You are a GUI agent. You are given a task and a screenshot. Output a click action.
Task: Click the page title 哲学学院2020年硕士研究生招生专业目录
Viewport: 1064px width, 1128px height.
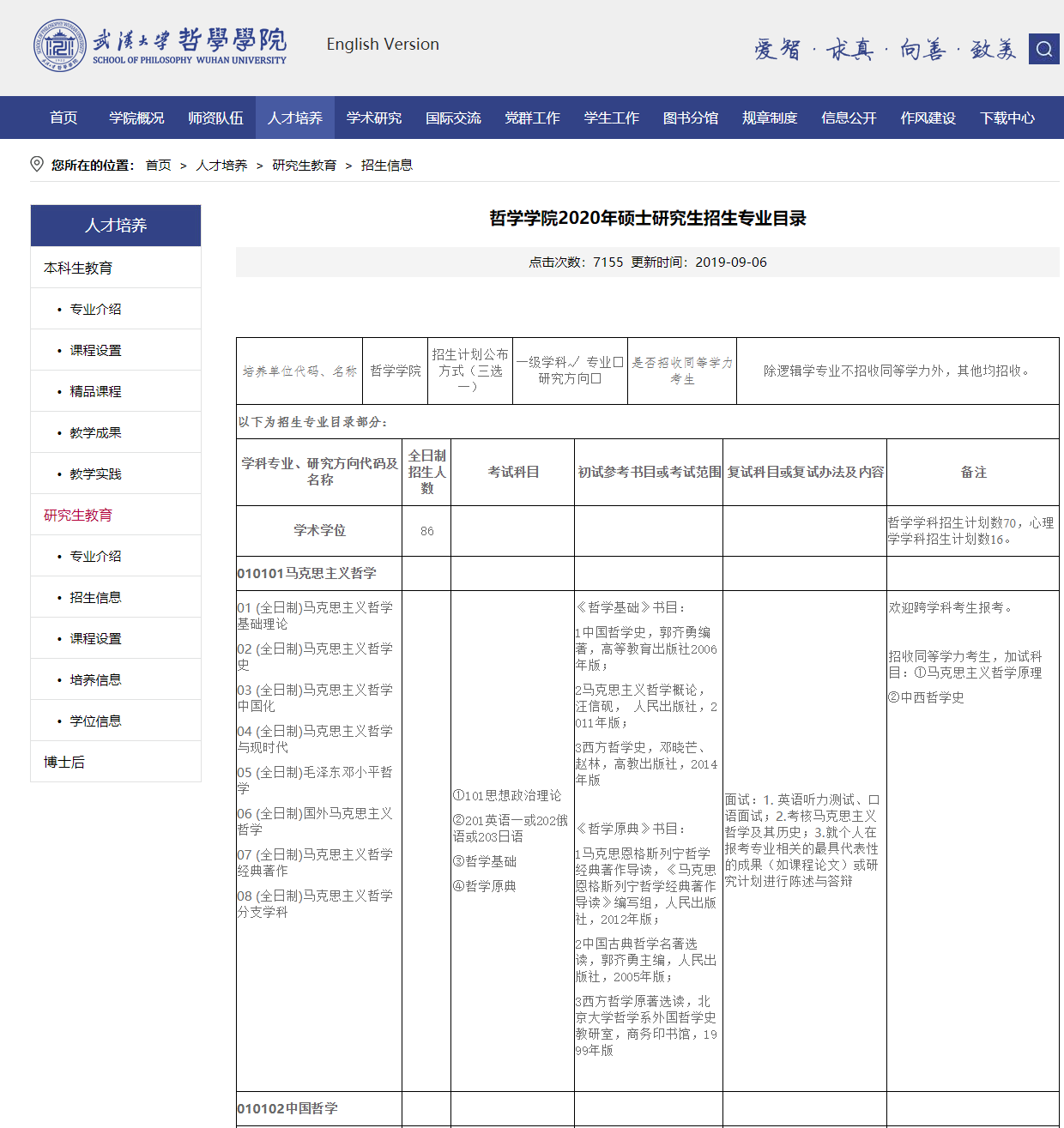(648, 218)
